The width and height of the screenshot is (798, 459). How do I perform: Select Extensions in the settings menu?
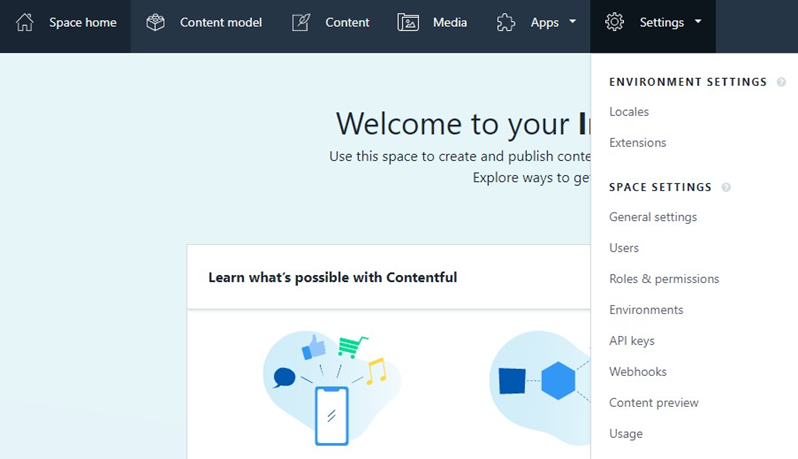pyautogui.click(x=637, y=143)
